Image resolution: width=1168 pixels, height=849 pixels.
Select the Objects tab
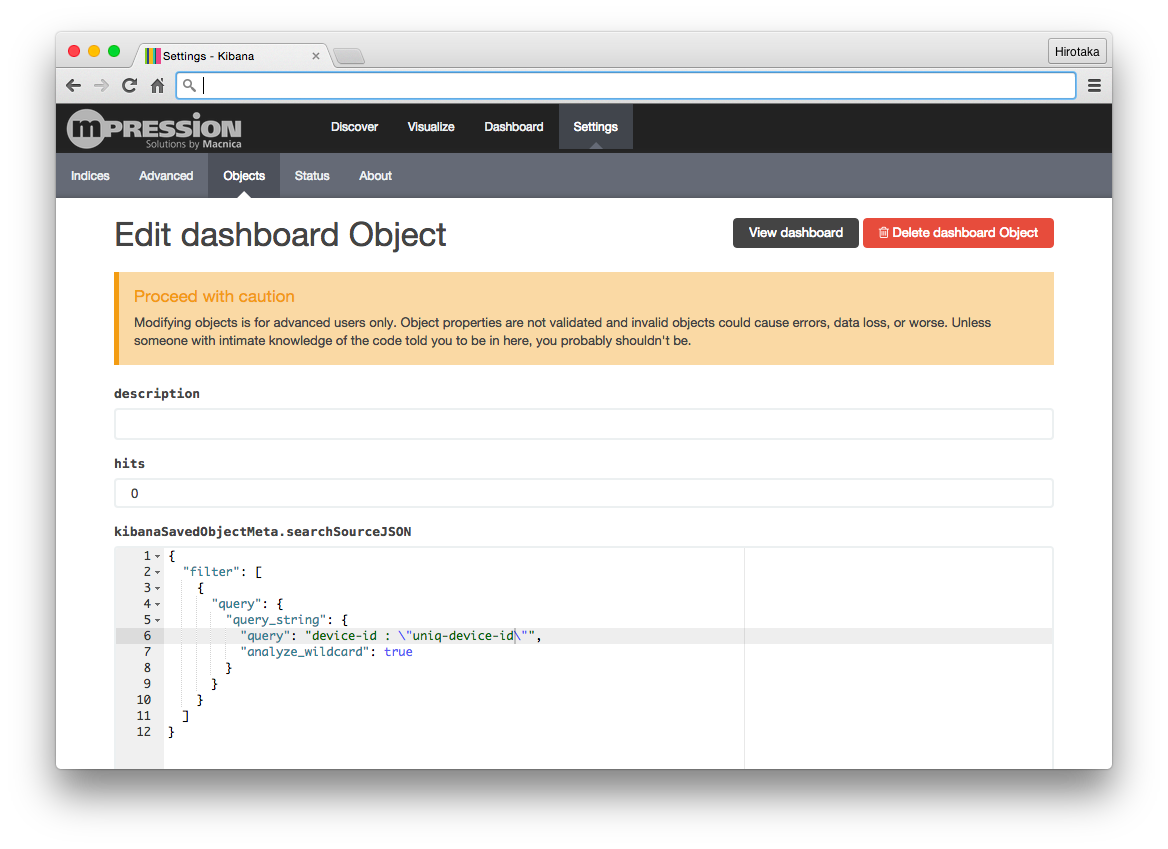[244, 176]
